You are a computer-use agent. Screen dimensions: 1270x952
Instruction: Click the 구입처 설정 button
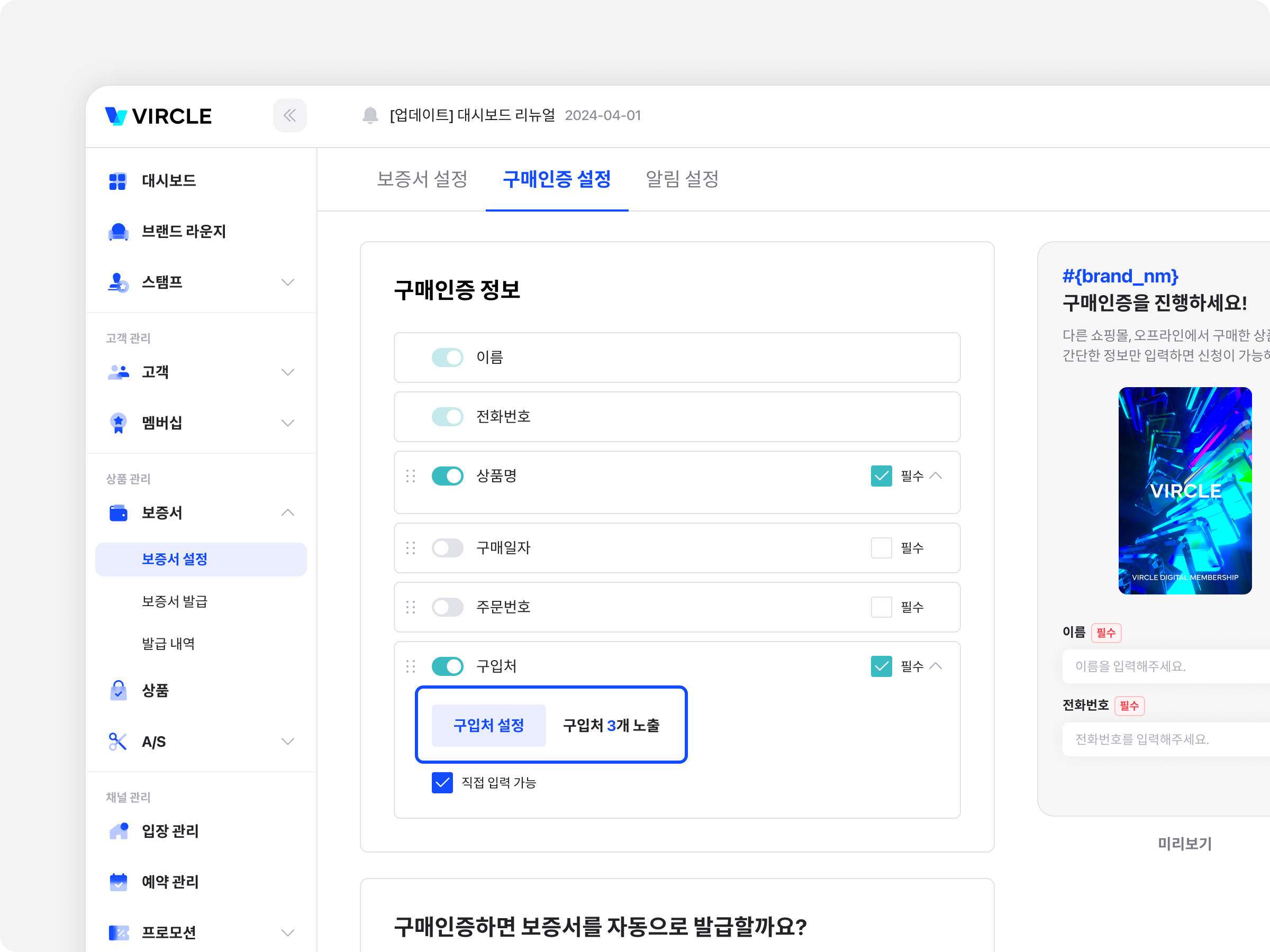pos(488,725)
